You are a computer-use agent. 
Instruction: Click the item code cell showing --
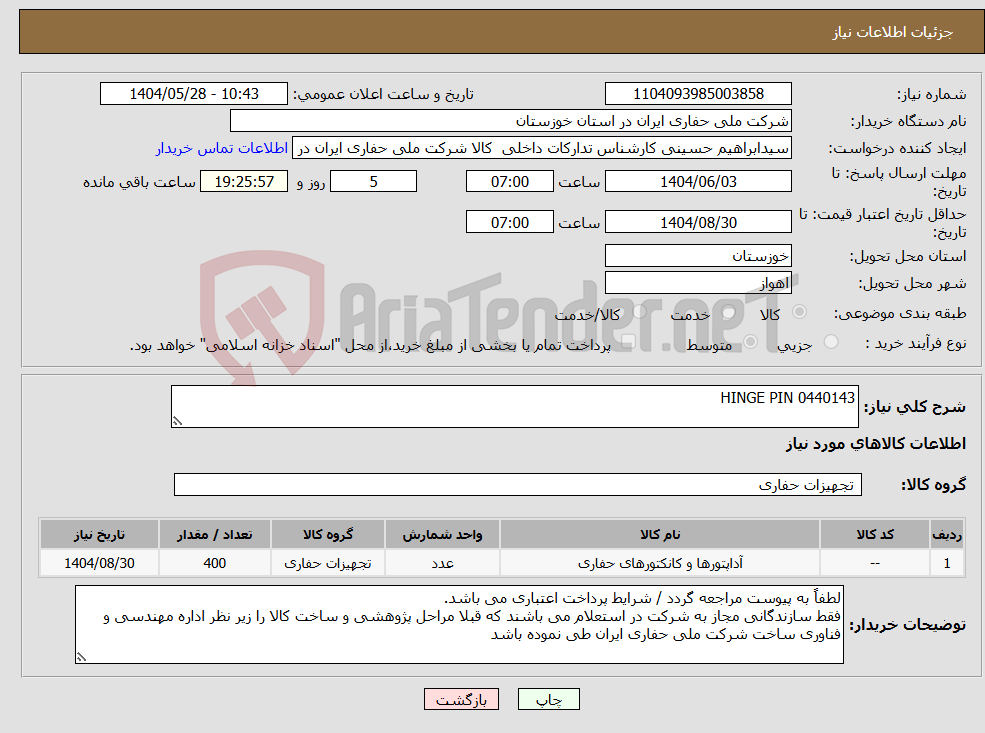click(874, 563)
